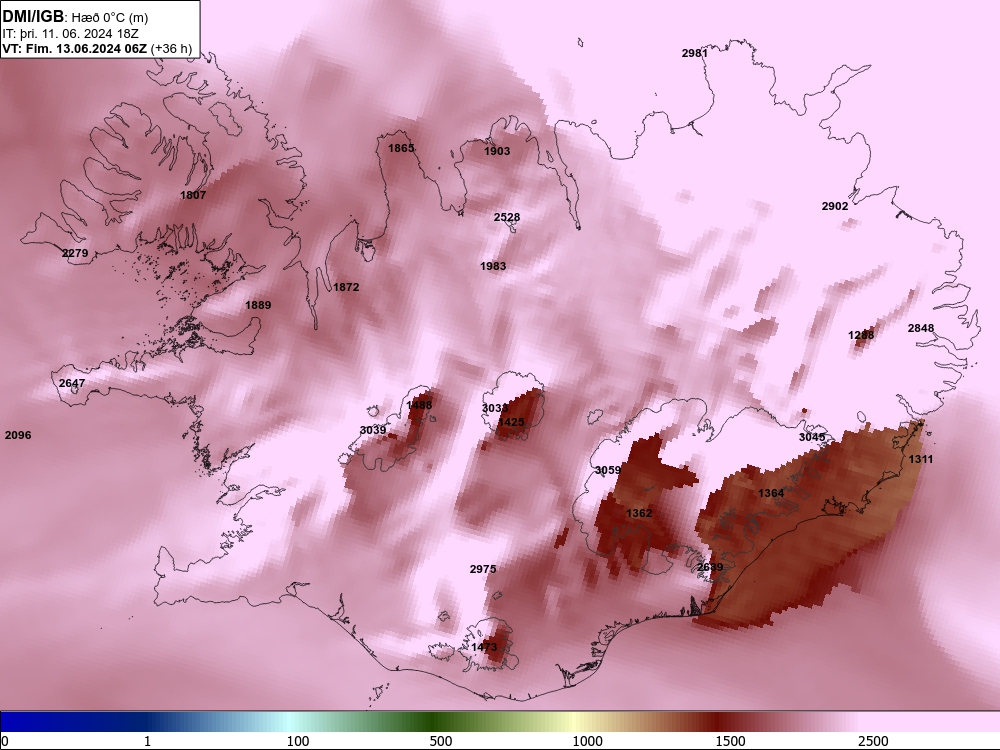Click the legend tick label 100
The image size is (1000, 750).
(x=298, y=741)
